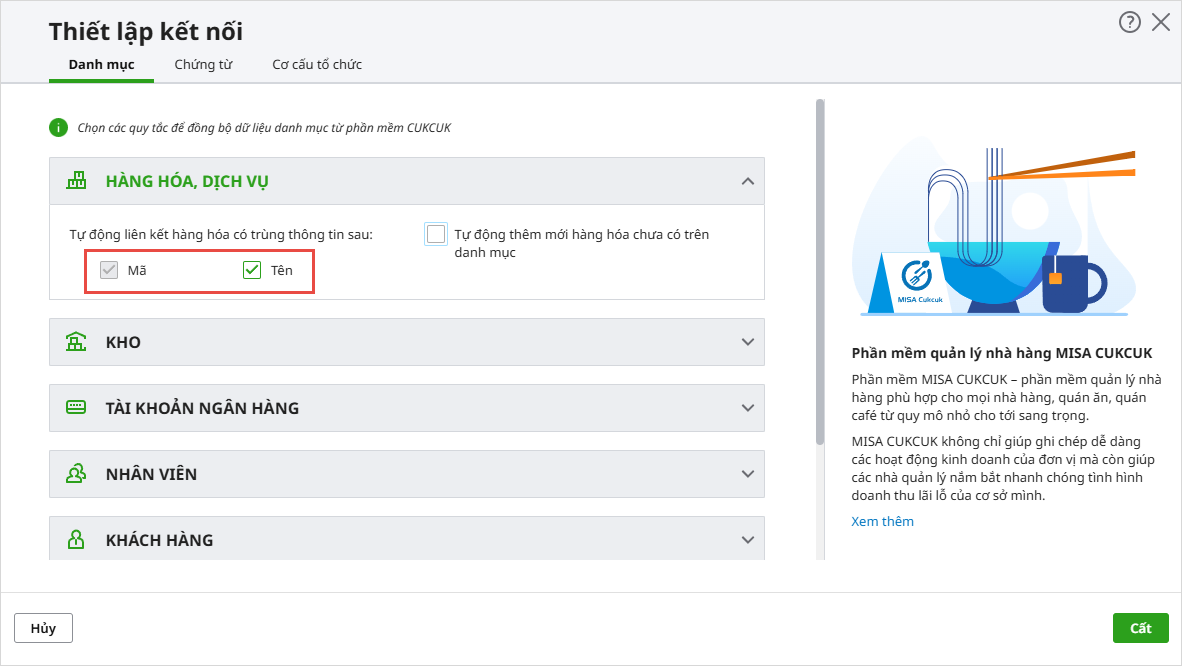The width and height of the screenshot is (1182, 666).
Task: Switch to the Chứng từ tab
Action: [203, 65]
